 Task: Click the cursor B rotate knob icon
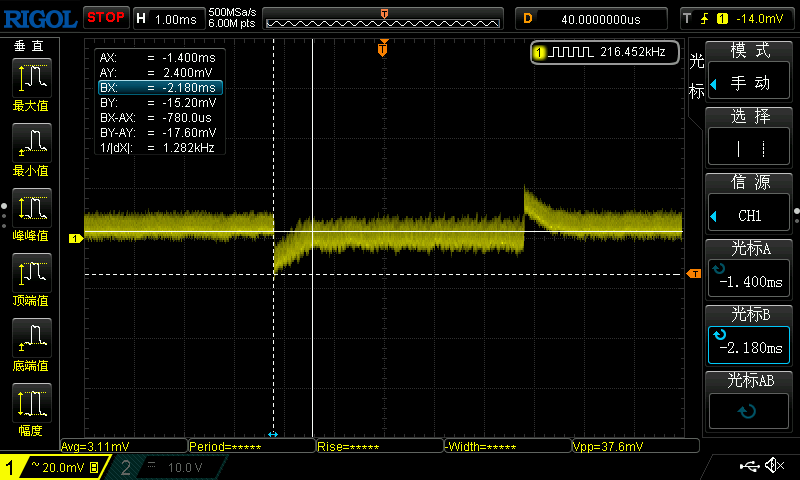click(720, 335)
